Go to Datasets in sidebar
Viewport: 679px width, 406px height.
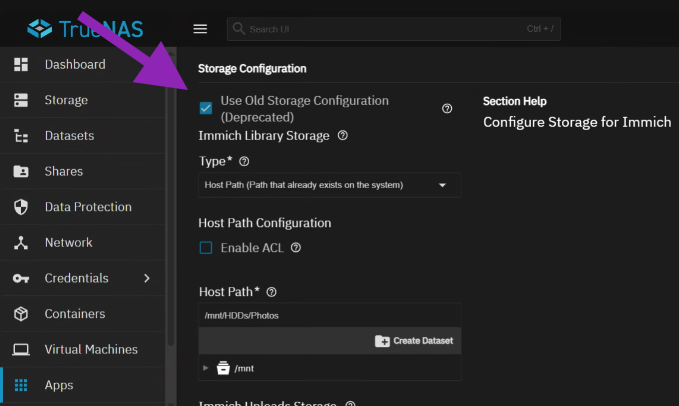pyautogui.click(x=69, y=136)
